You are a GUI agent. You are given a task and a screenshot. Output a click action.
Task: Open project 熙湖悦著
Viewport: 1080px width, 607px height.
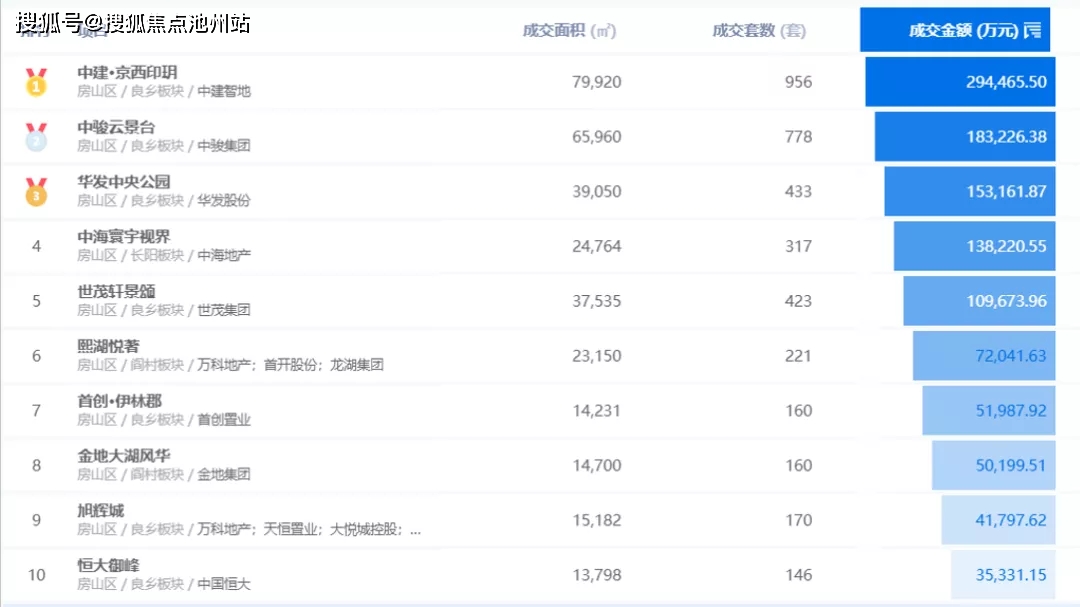pos(108,347)
